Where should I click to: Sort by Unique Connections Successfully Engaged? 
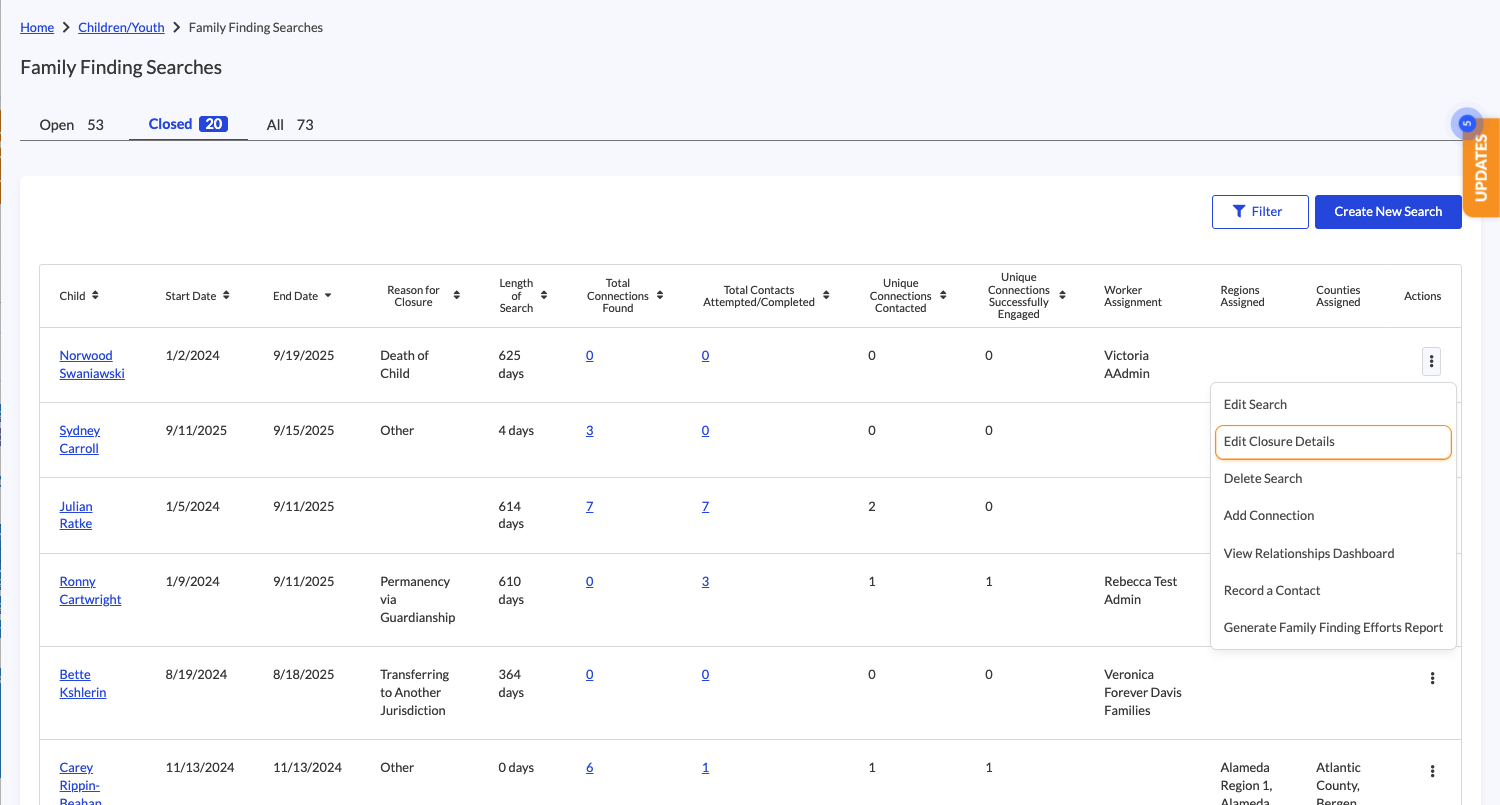click(x=1062, y=295)
